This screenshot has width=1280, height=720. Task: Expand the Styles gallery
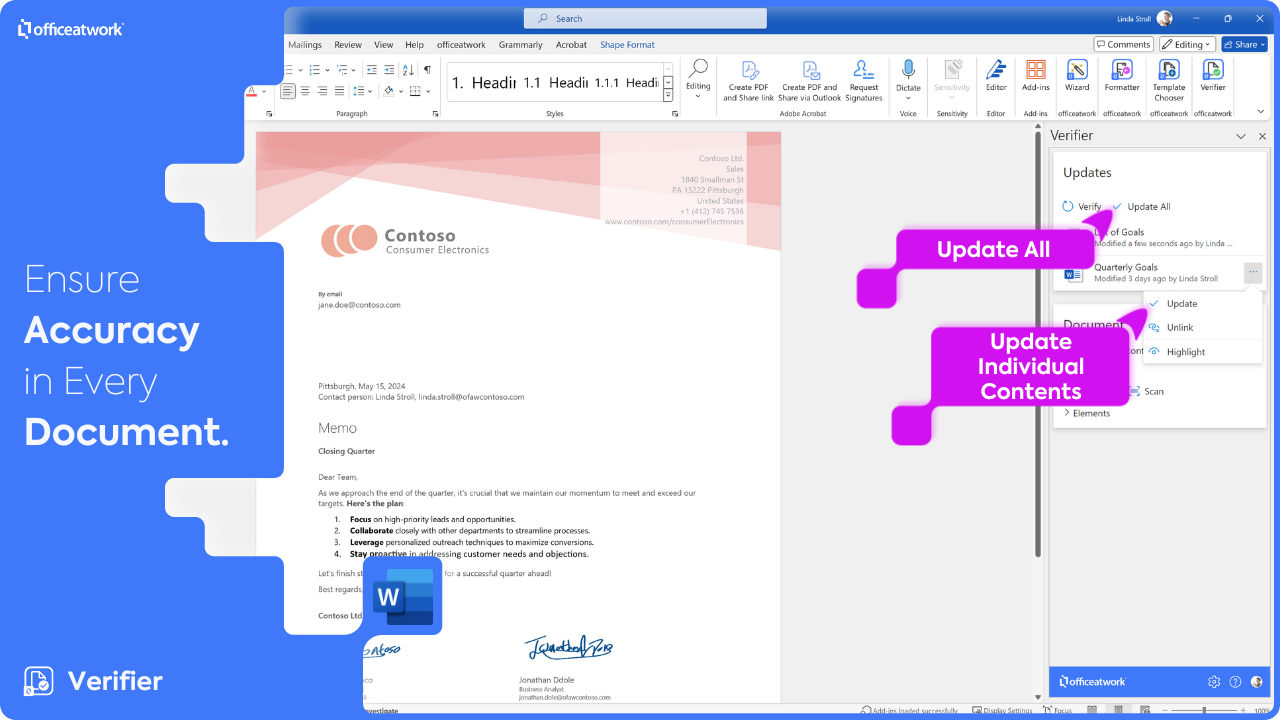[x=668, y=96]
